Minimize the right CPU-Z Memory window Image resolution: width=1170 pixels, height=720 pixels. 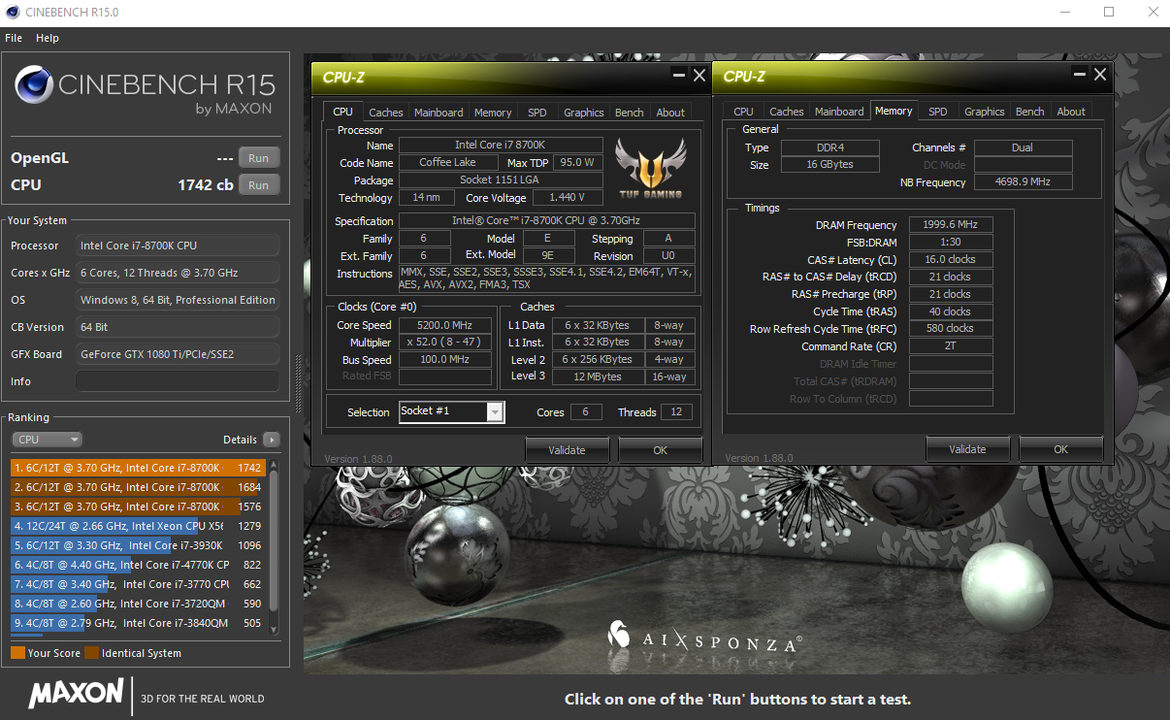[x=1079, y=74]
